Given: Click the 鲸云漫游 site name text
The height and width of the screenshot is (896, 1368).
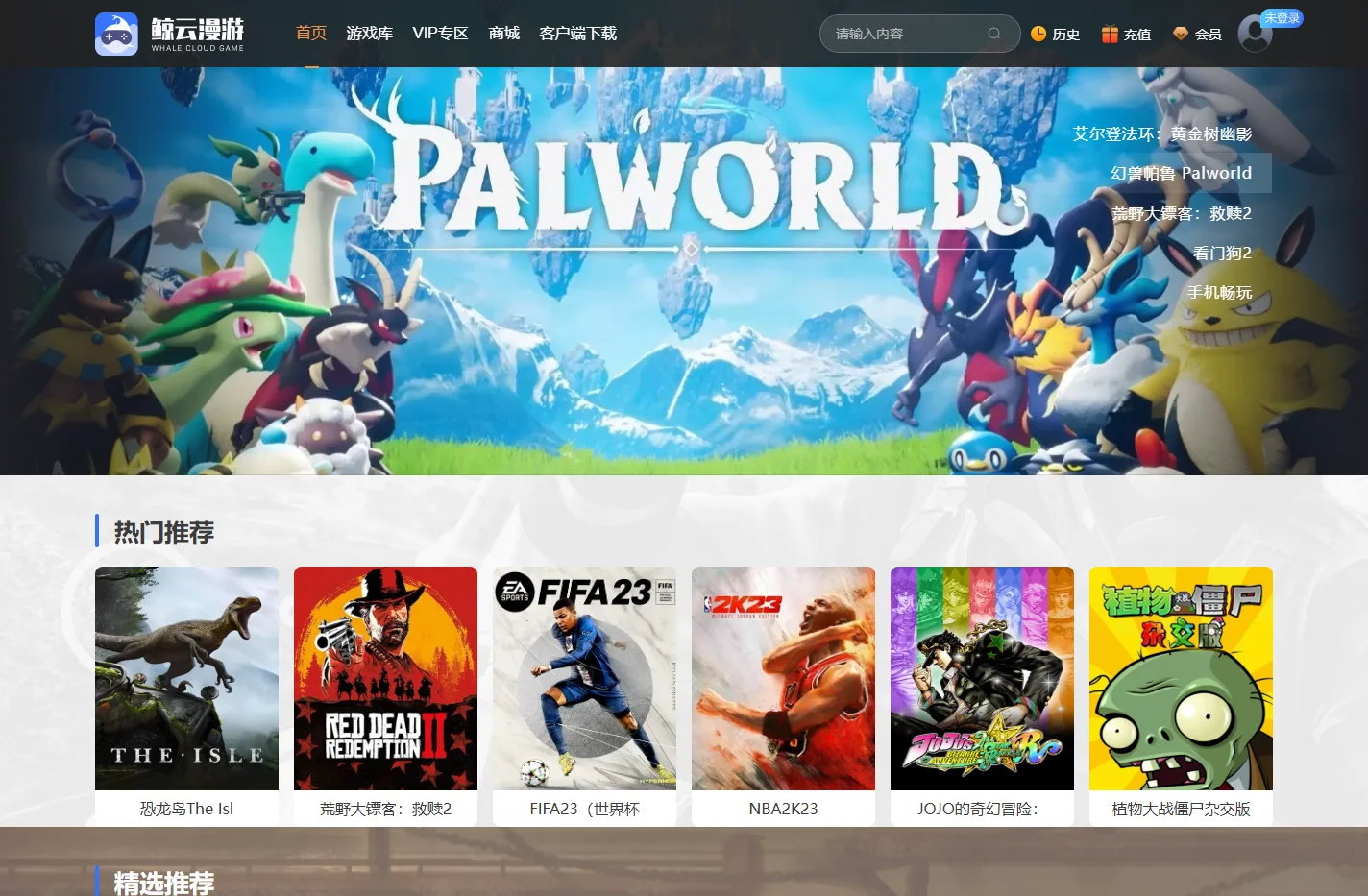Looking at the screenshot, I should click(x=197, y=28).
